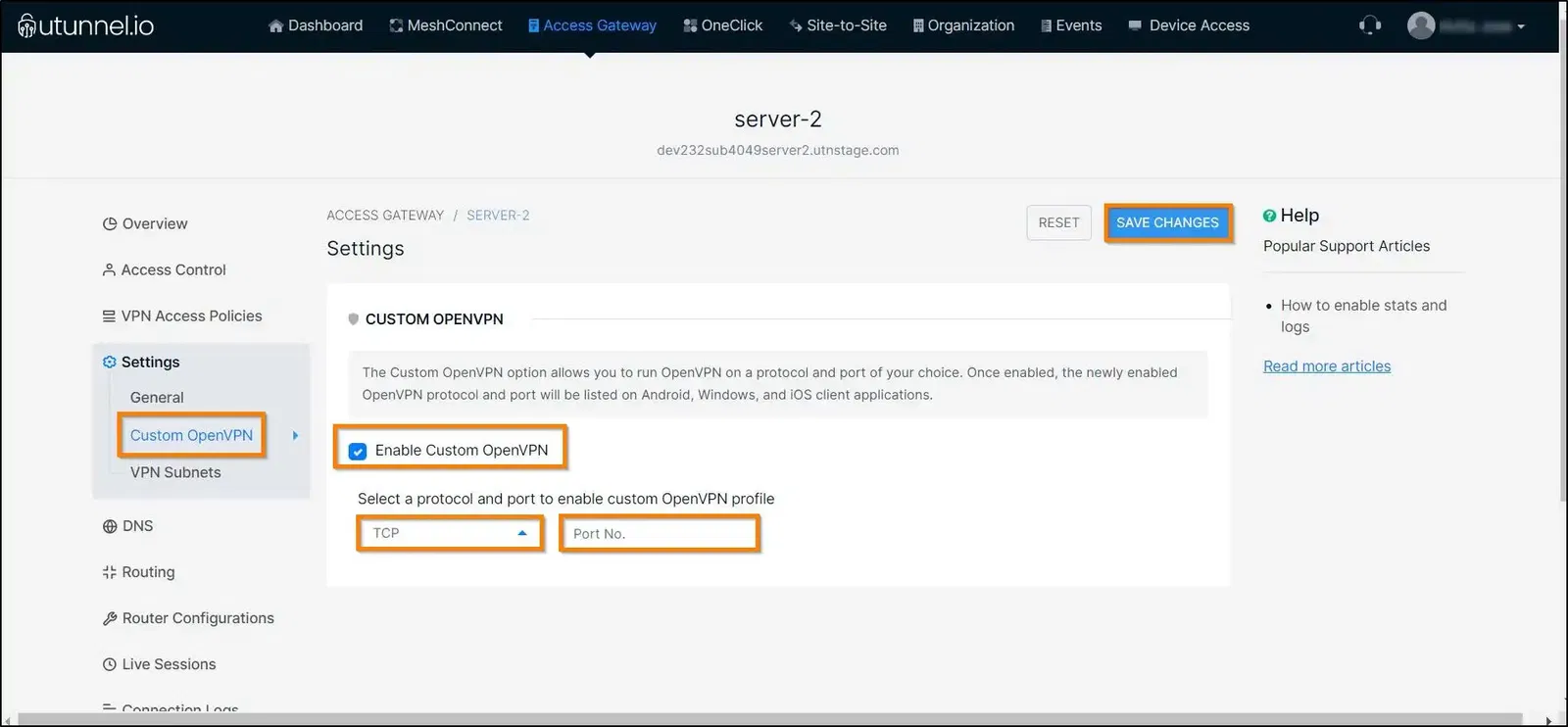Open the DNS sidebar item
The width and height of the screenshot is (1568, 727).
128,526
